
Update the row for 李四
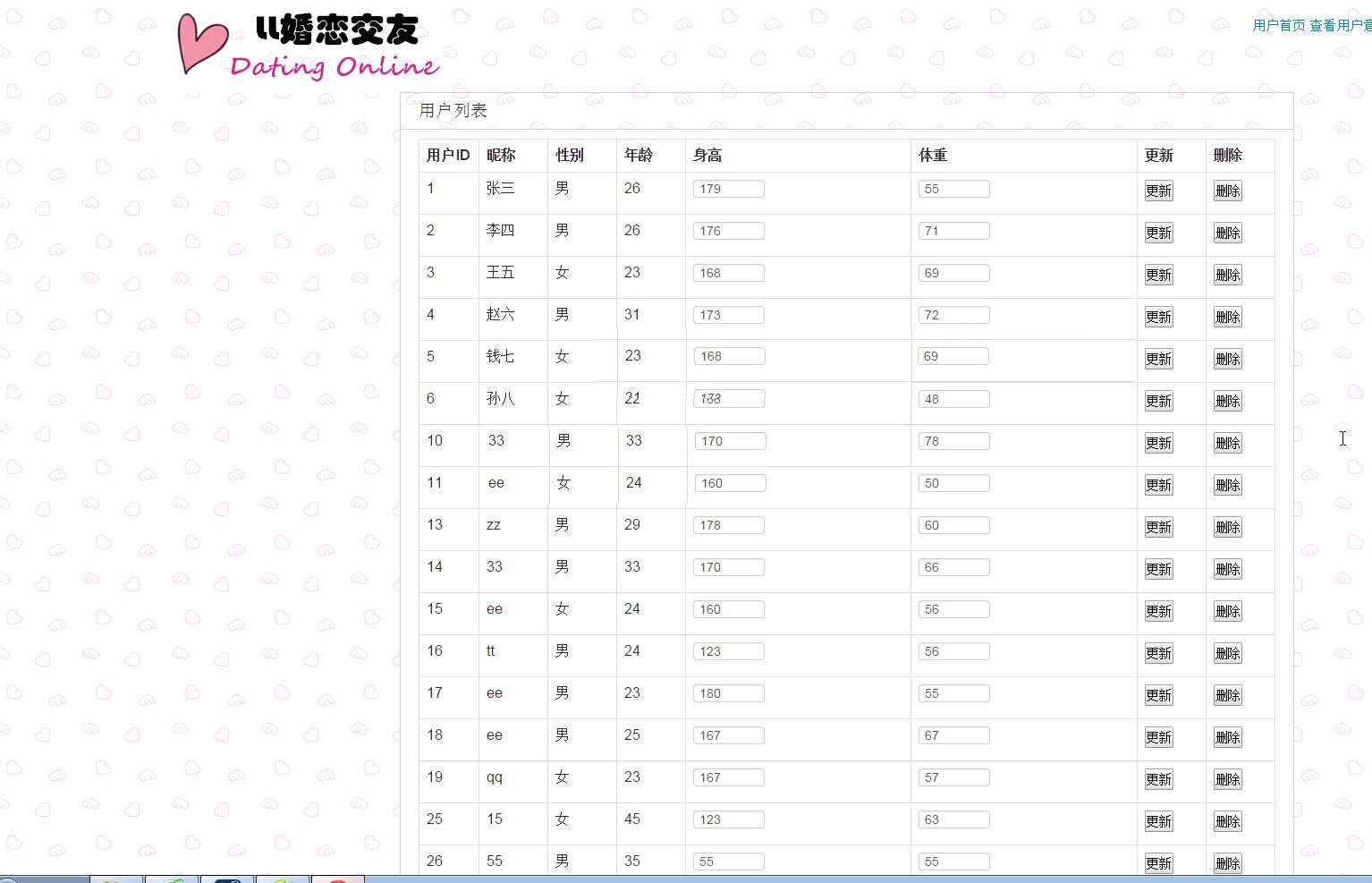(x=1158, y=233)
